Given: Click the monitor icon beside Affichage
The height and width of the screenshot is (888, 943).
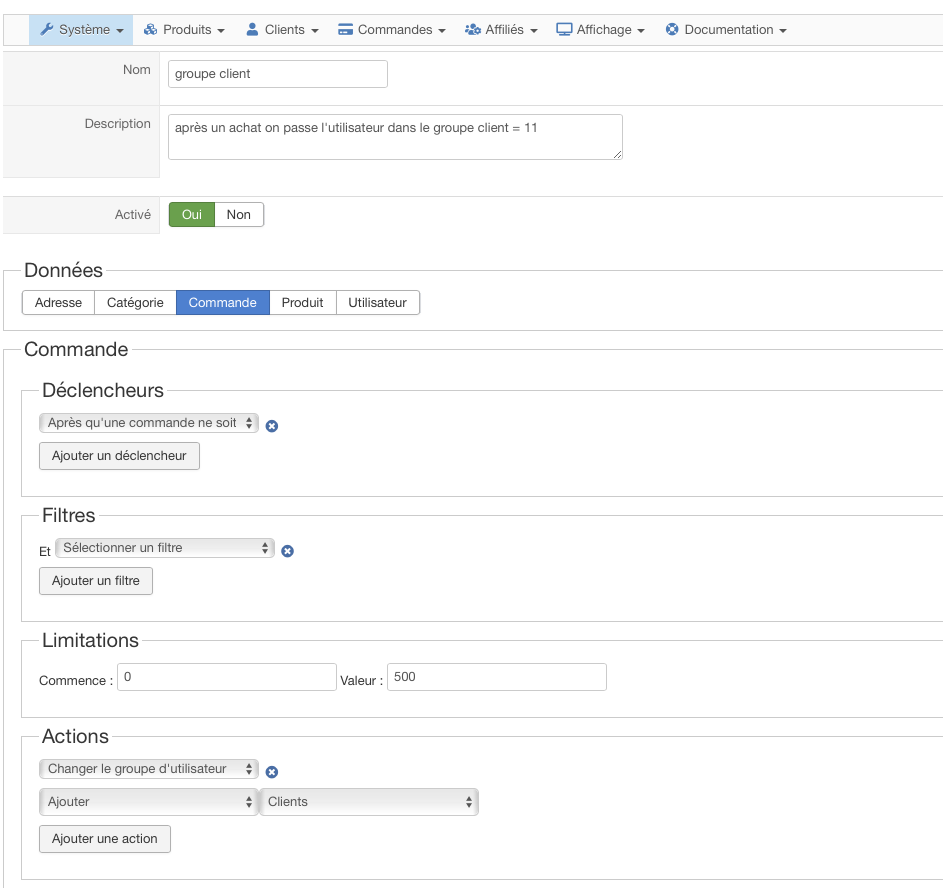Looking at the screenshot, I should pos(564,30).
